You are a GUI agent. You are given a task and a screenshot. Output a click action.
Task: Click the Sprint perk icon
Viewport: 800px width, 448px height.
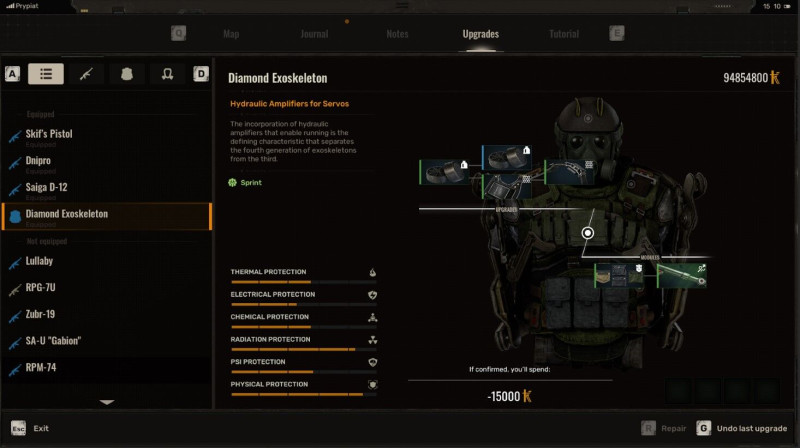click(x=233, y=183)
